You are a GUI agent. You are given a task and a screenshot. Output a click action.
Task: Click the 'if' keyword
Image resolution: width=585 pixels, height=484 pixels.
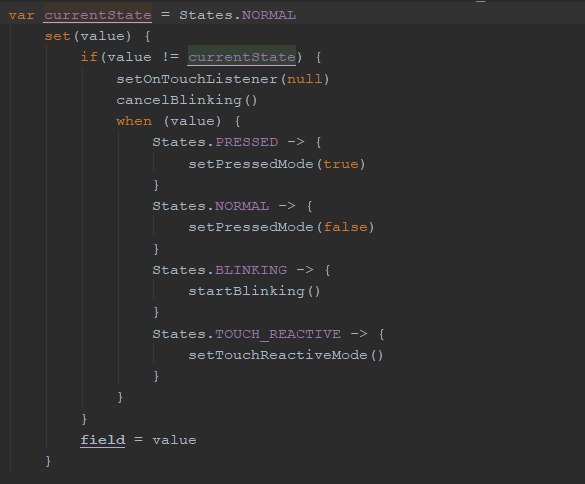pos(89,57)
